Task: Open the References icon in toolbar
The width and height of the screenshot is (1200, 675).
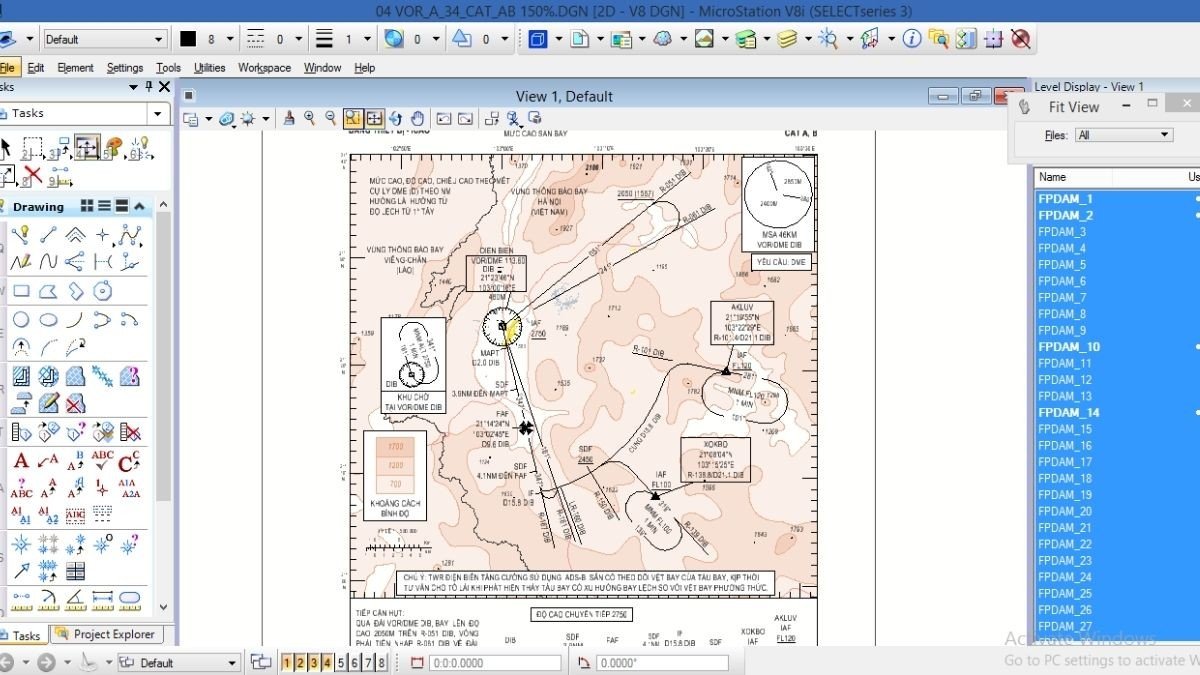Action: (x=621, y=39)
